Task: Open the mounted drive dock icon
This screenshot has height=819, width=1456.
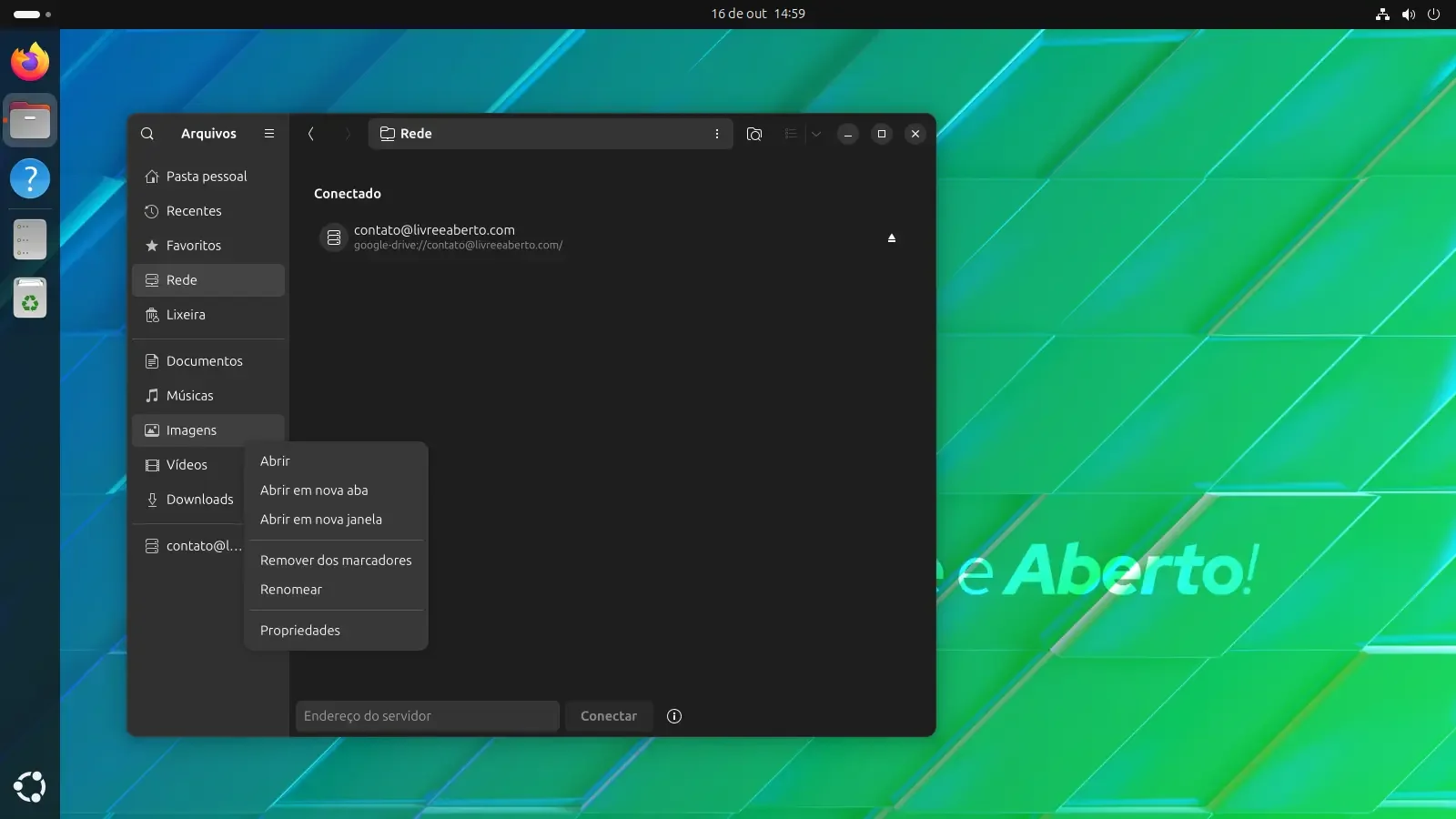Action: tap(30, 238)
